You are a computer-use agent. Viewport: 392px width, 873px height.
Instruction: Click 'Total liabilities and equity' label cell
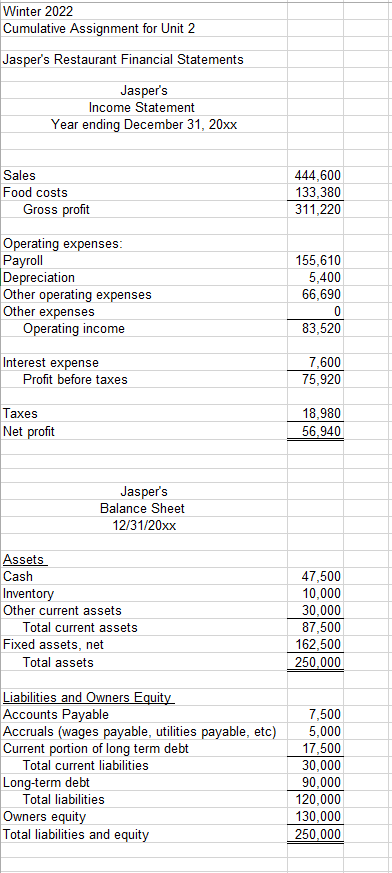point(144,835)
